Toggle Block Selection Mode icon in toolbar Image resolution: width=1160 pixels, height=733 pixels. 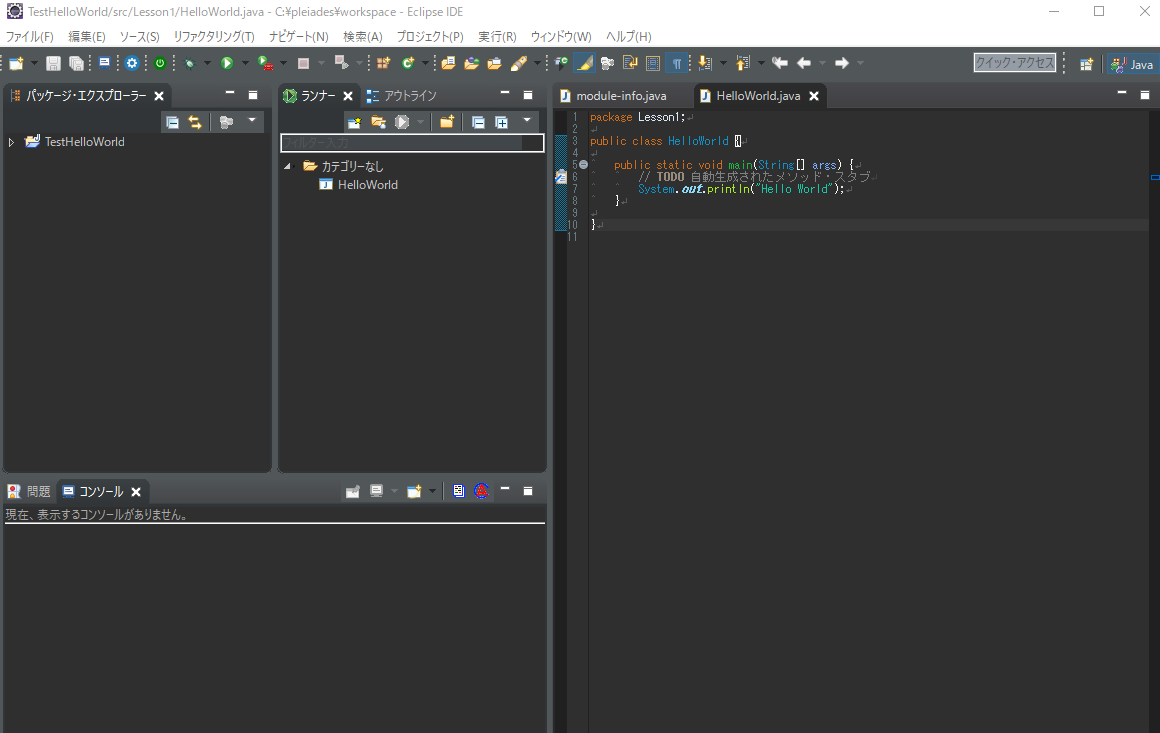[x=653, y=64]
